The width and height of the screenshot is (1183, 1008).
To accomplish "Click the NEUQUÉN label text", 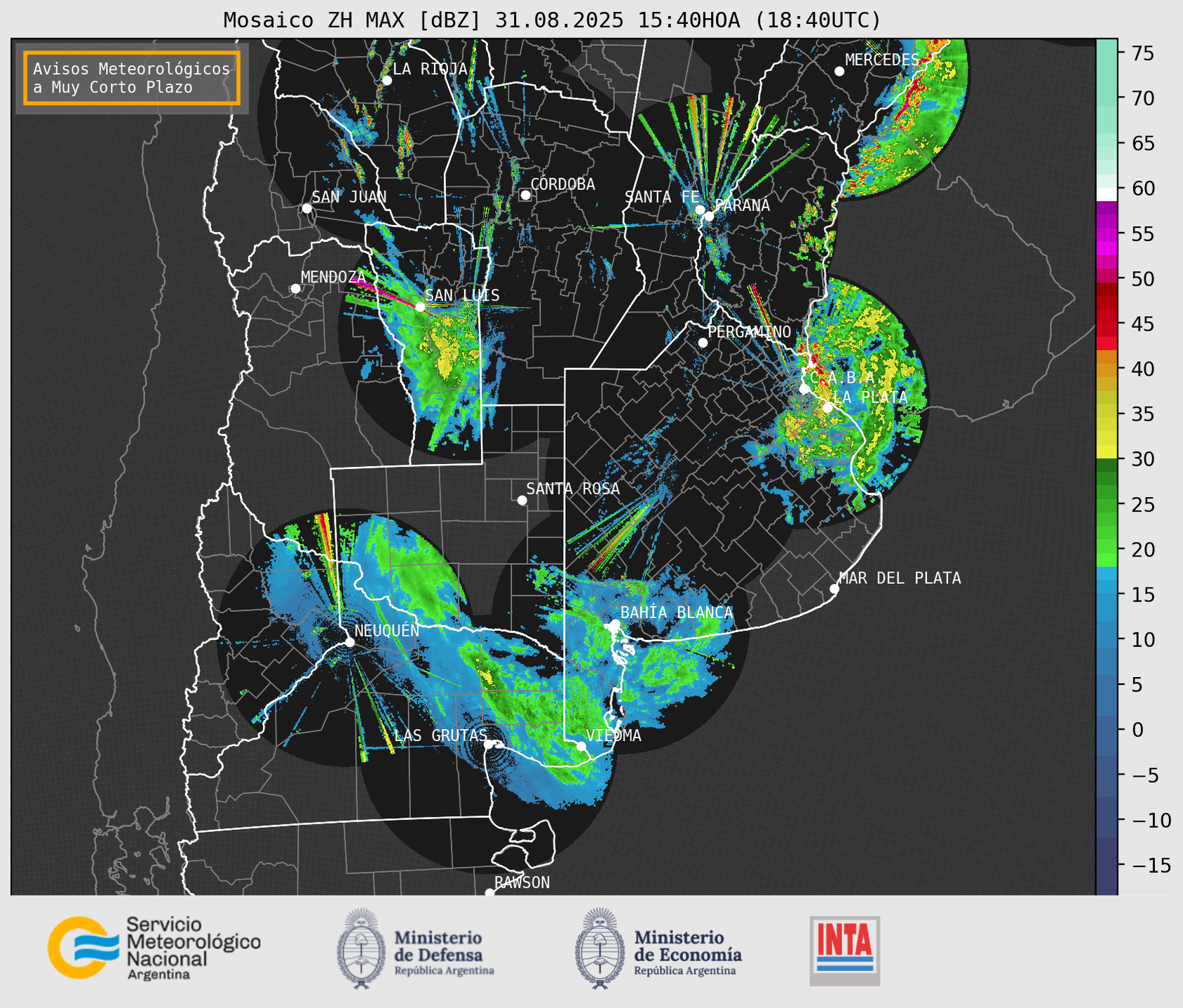I will (387, 631).
